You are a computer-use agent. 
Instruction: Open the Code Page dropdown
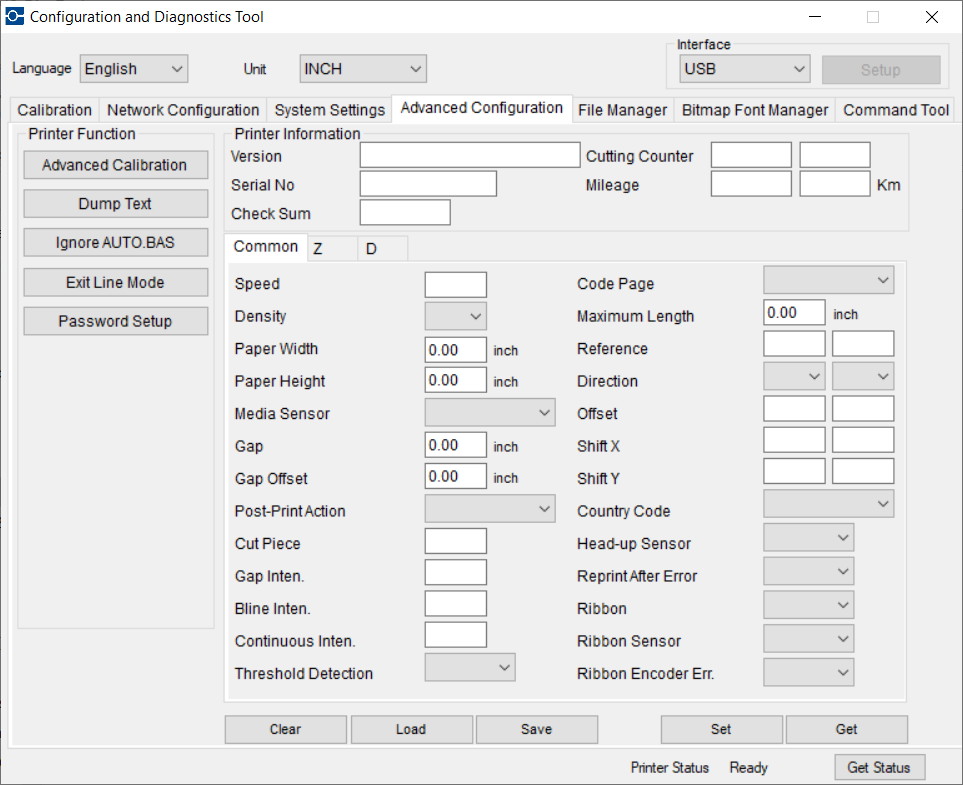[828, 281]
